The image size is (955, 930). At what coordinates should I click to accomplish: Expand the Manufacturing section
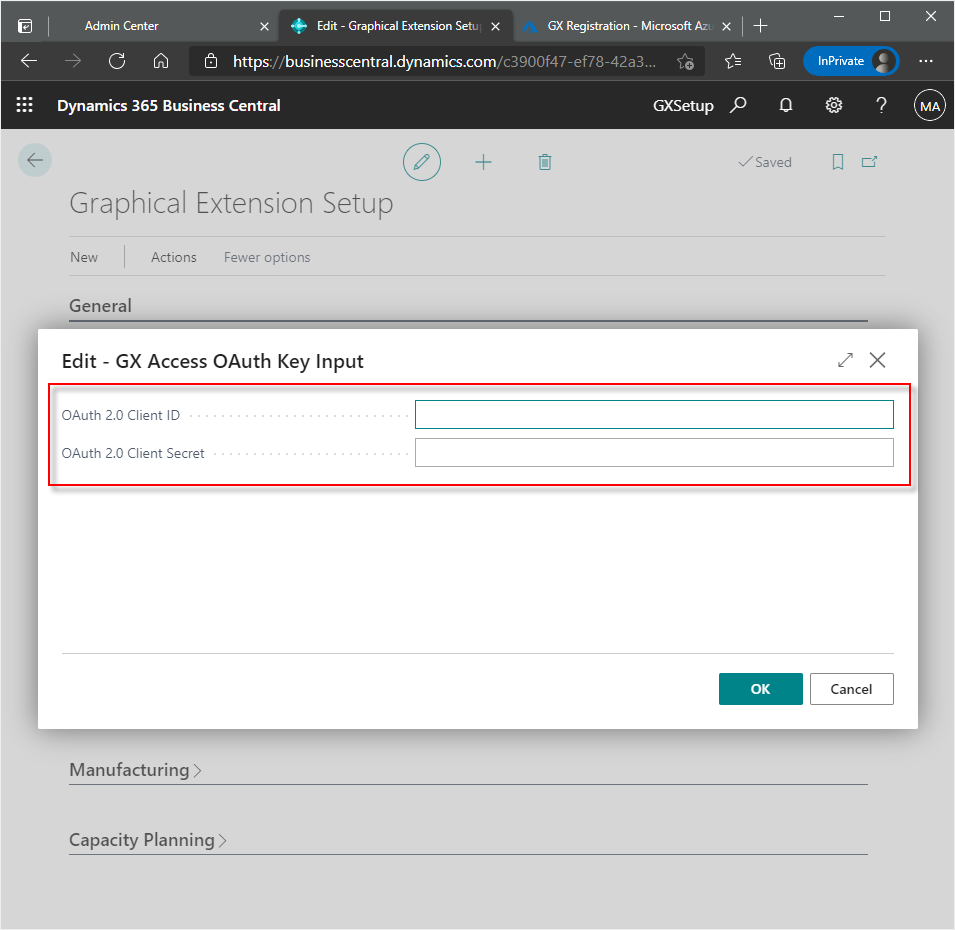click(135, 770)
